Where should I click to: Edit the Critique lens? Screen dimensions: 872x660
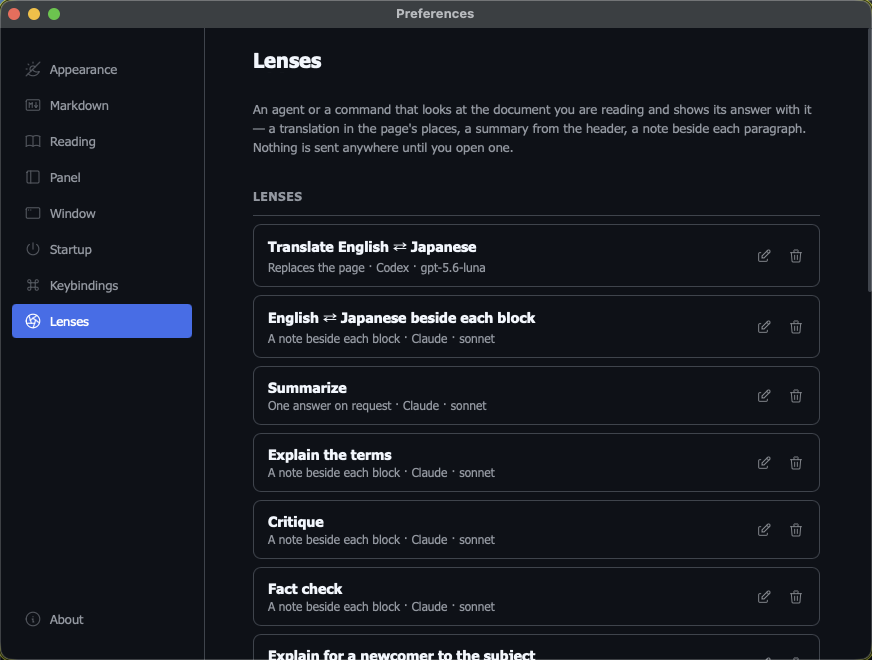pos(764,530)
